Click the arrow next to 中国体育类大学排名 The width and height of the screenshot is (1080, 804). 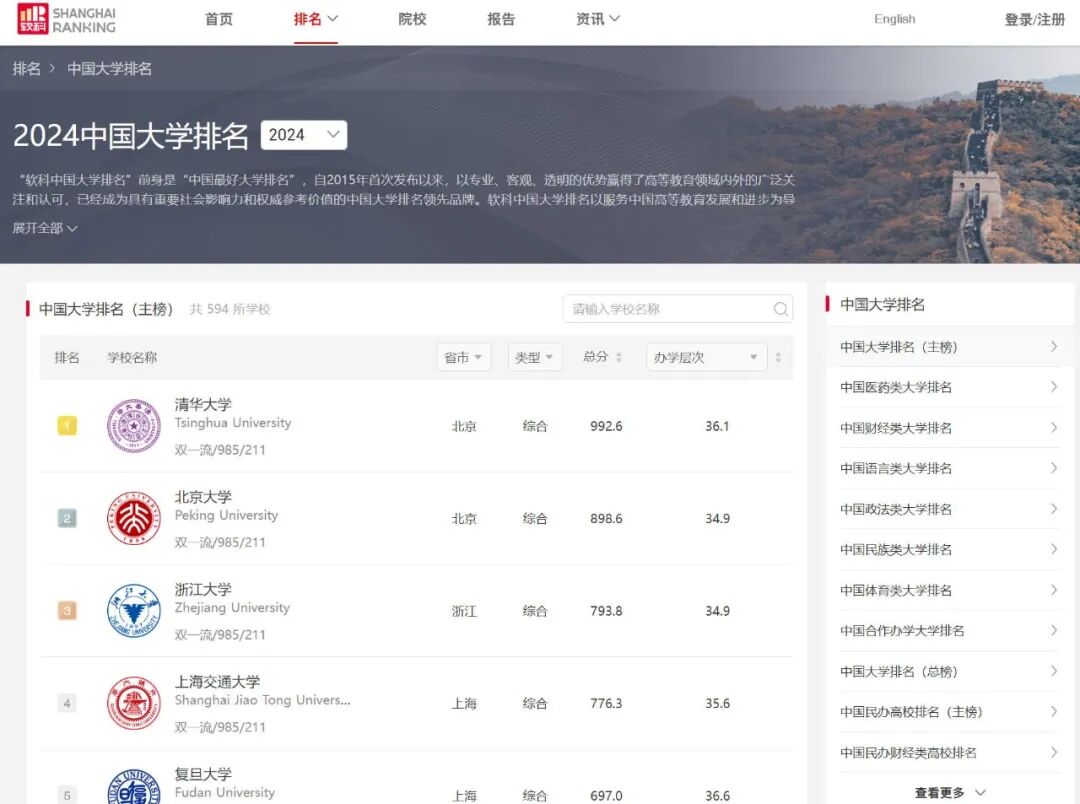[x=1054, y=590]
